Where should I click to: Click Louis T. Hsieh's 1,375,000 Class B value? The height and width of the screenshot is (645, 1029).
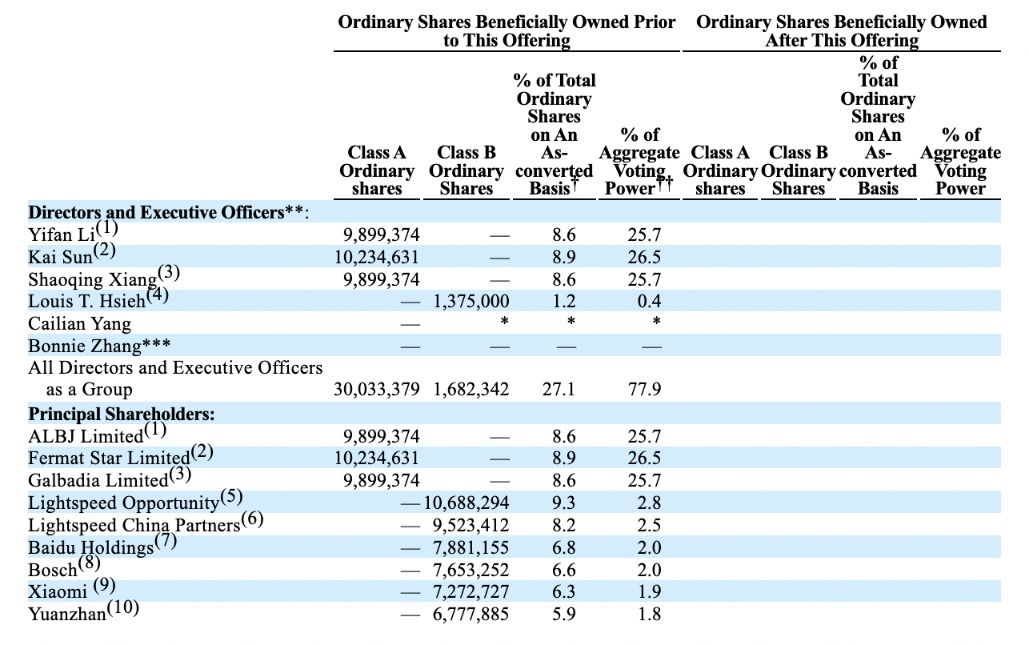tap(471, 301)
